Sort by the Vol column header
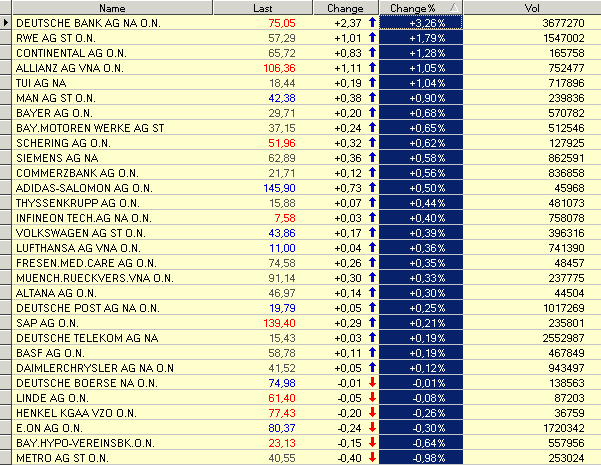Image resolution: width=601 pixels, height=465 pixels. [x=532, y=8]
